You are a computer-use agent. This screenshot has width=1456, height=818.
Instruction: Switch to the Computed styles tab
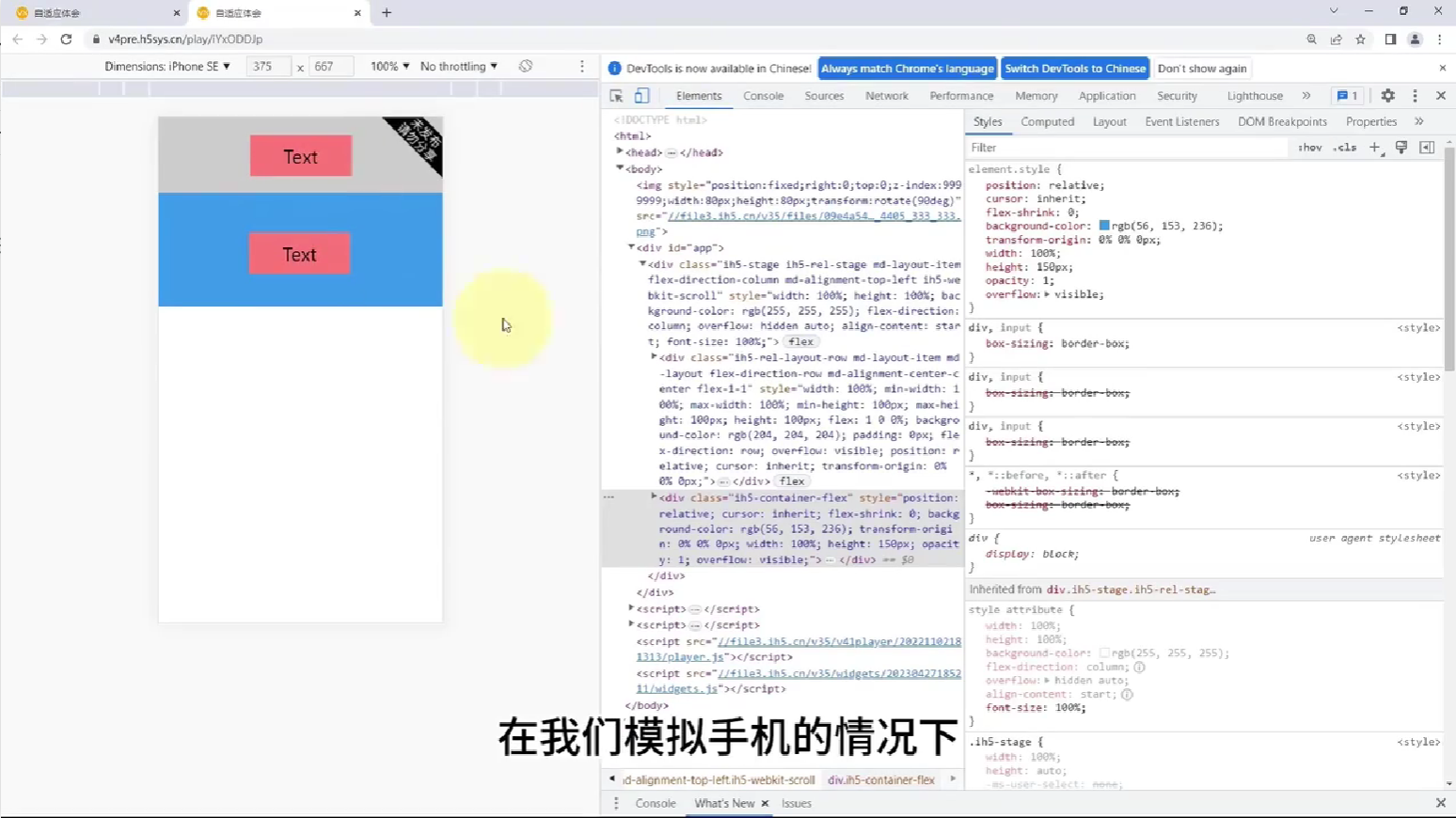[1047, 121]
